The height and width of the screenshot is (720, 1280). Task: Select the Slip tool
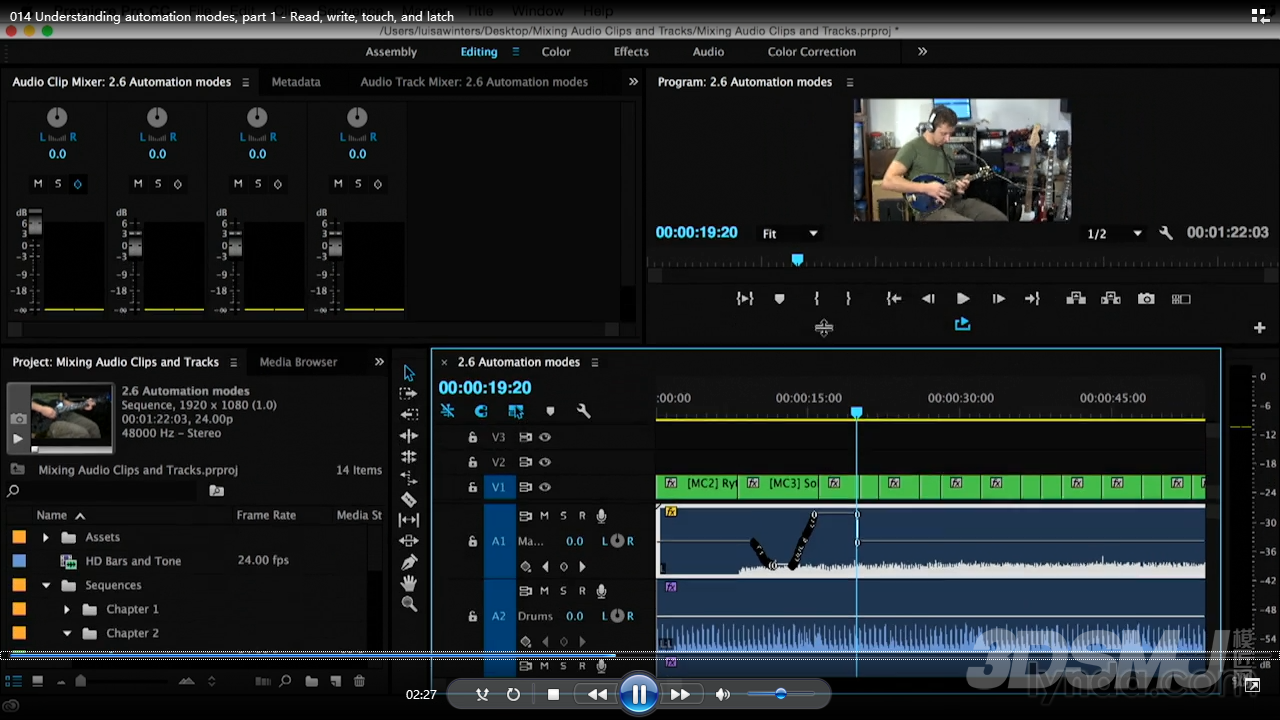point(409,520)
